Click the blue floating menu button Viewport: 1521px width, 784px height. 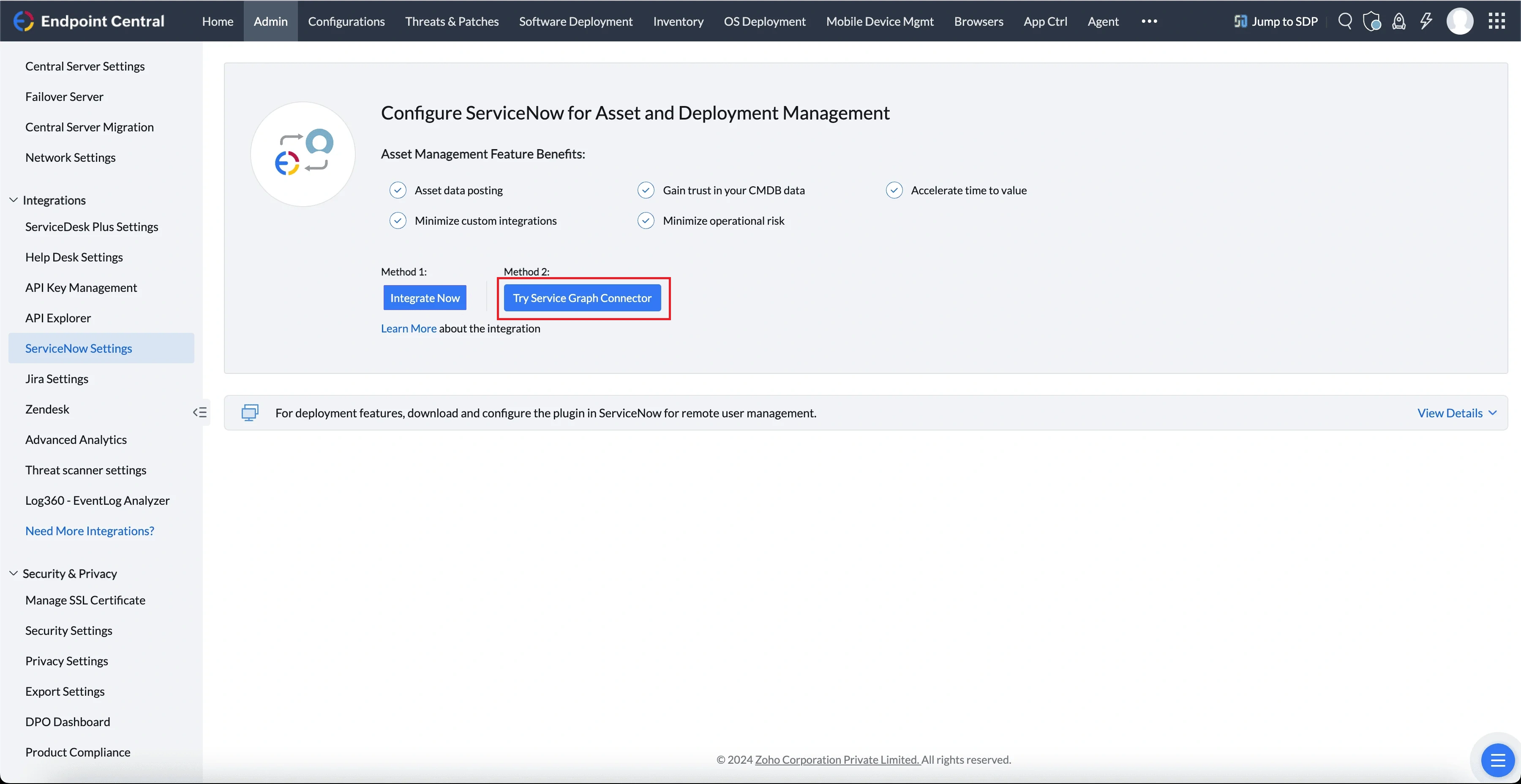[1498, 760]
